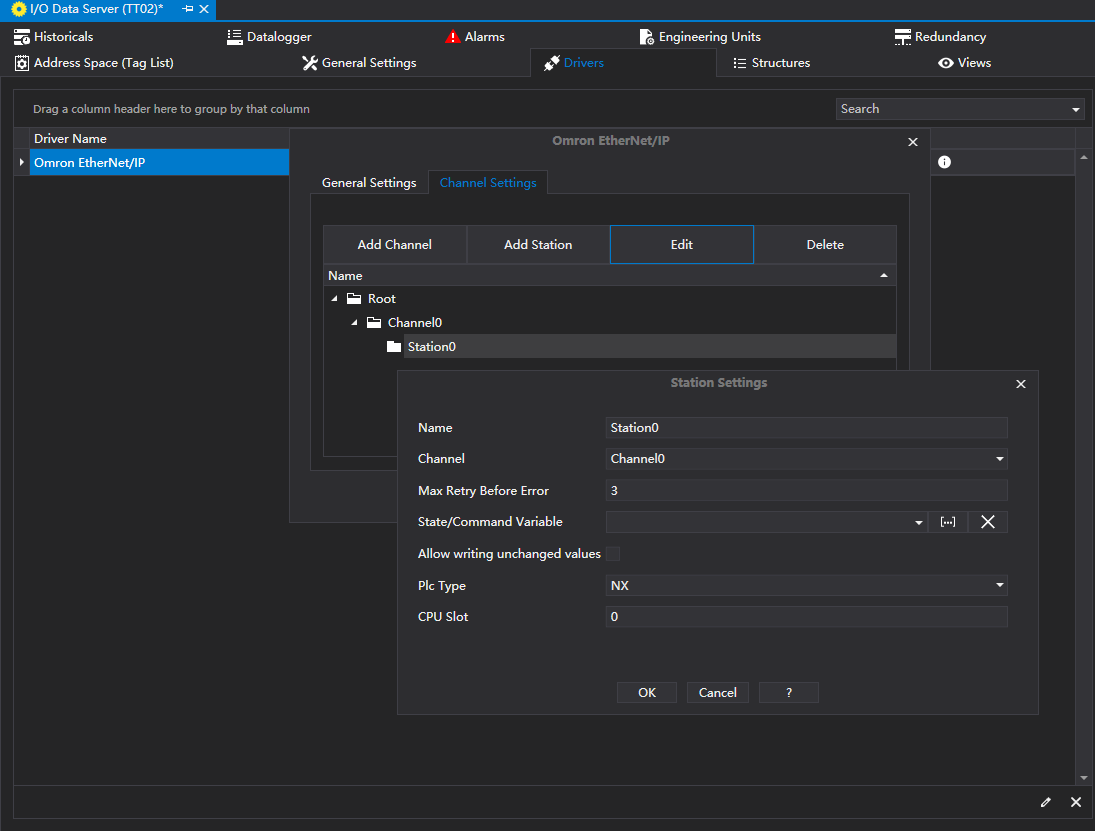Click the Search box dropdown arrow

point(1076,109)
